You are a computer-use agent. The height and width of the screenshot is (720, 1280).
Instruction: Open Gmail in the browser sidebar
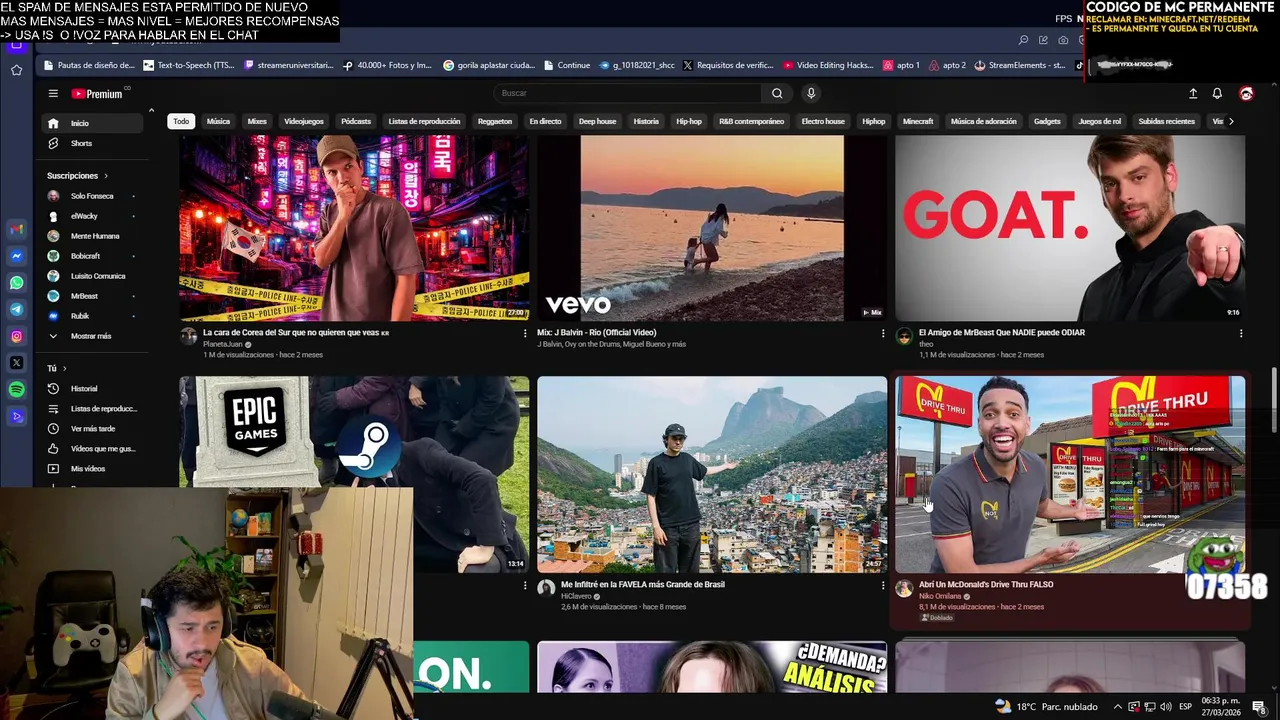[x=17, y=230]
